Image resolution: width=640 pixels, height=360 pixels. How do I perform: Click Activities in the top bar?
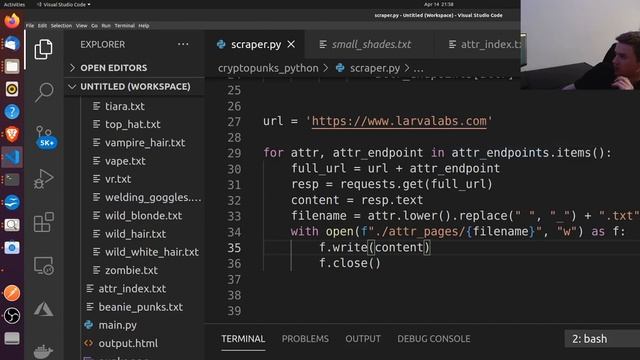pyautogui.click(x=14, y=4)
